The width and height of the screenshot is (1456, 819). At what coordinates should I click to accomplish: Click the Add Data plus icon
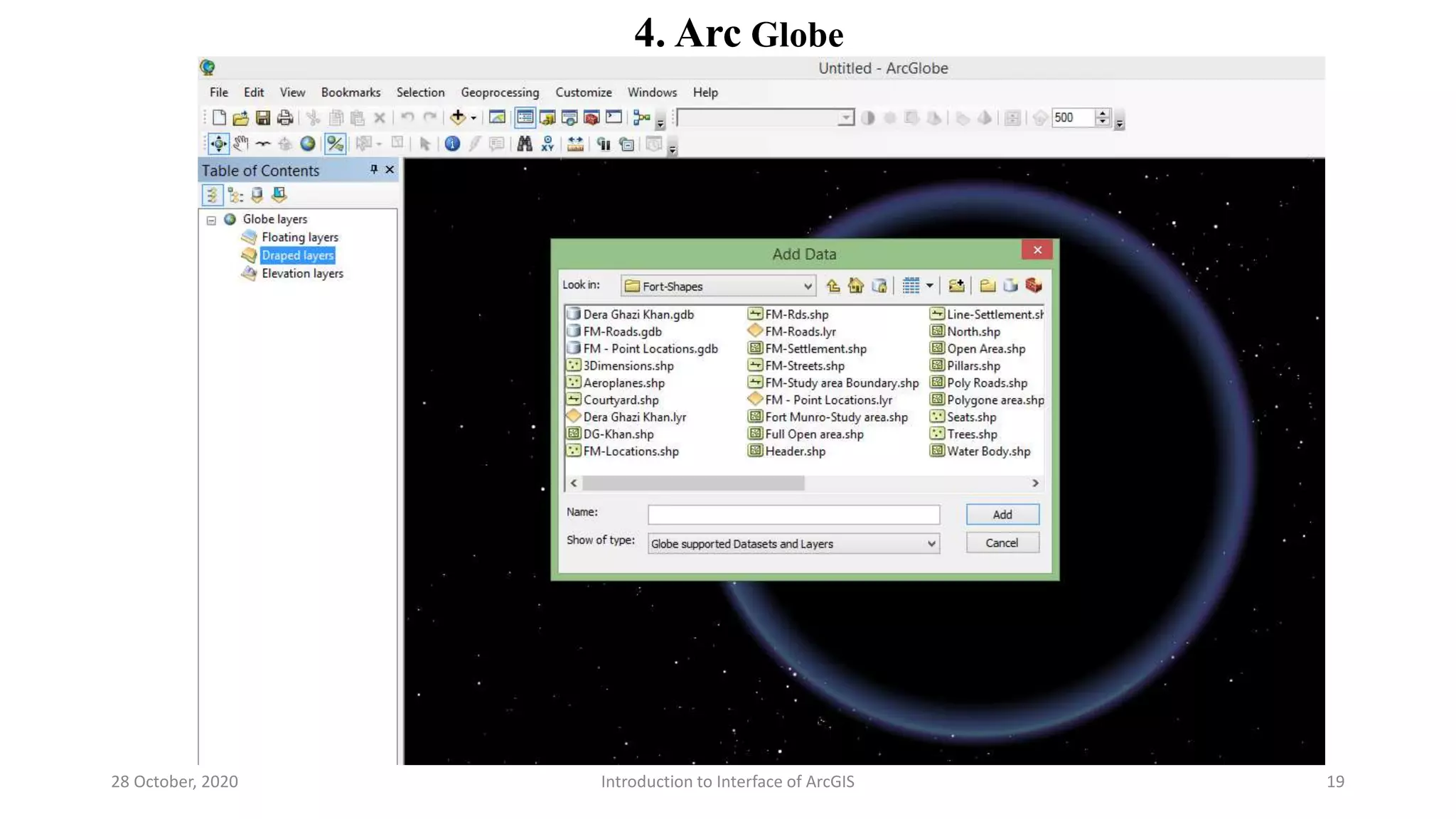(x=458, y=117)
